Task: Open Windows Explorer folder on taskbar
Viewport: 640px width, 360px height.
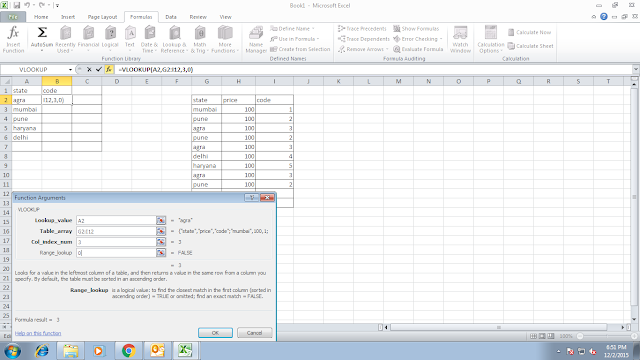Action: pos(70,351)
